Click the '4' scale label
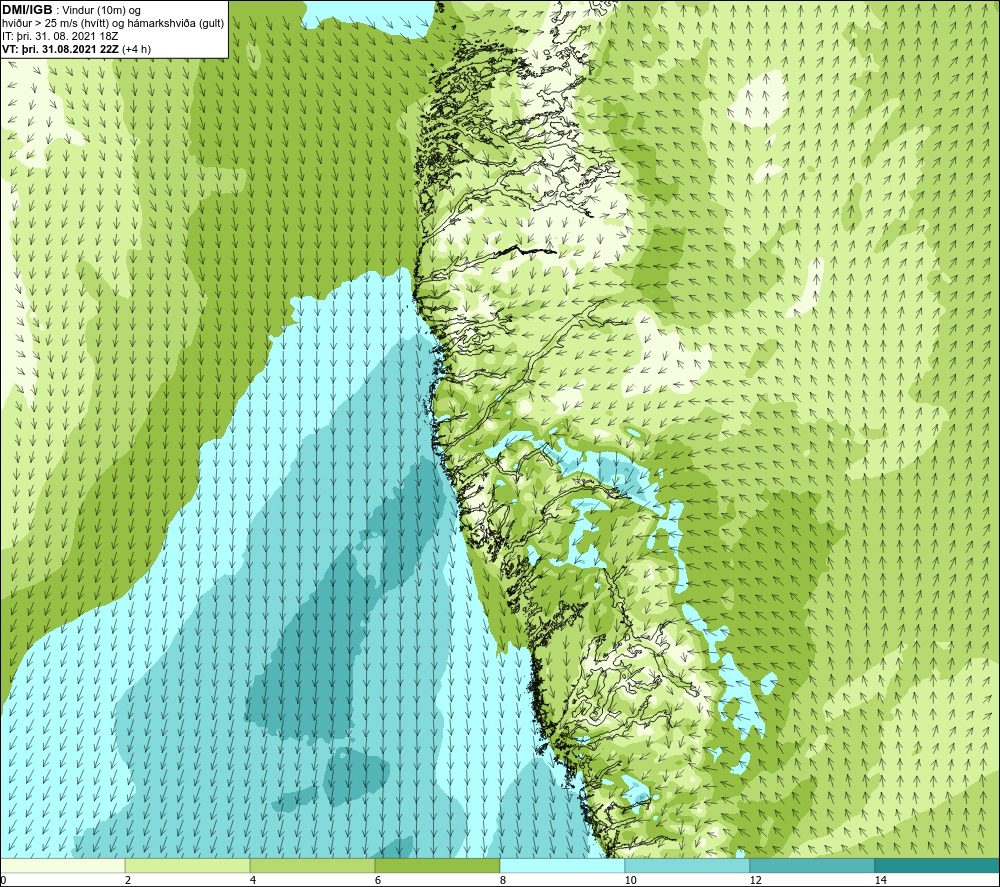This screenshot has height=887, width=1000. (x=253, y=880)
